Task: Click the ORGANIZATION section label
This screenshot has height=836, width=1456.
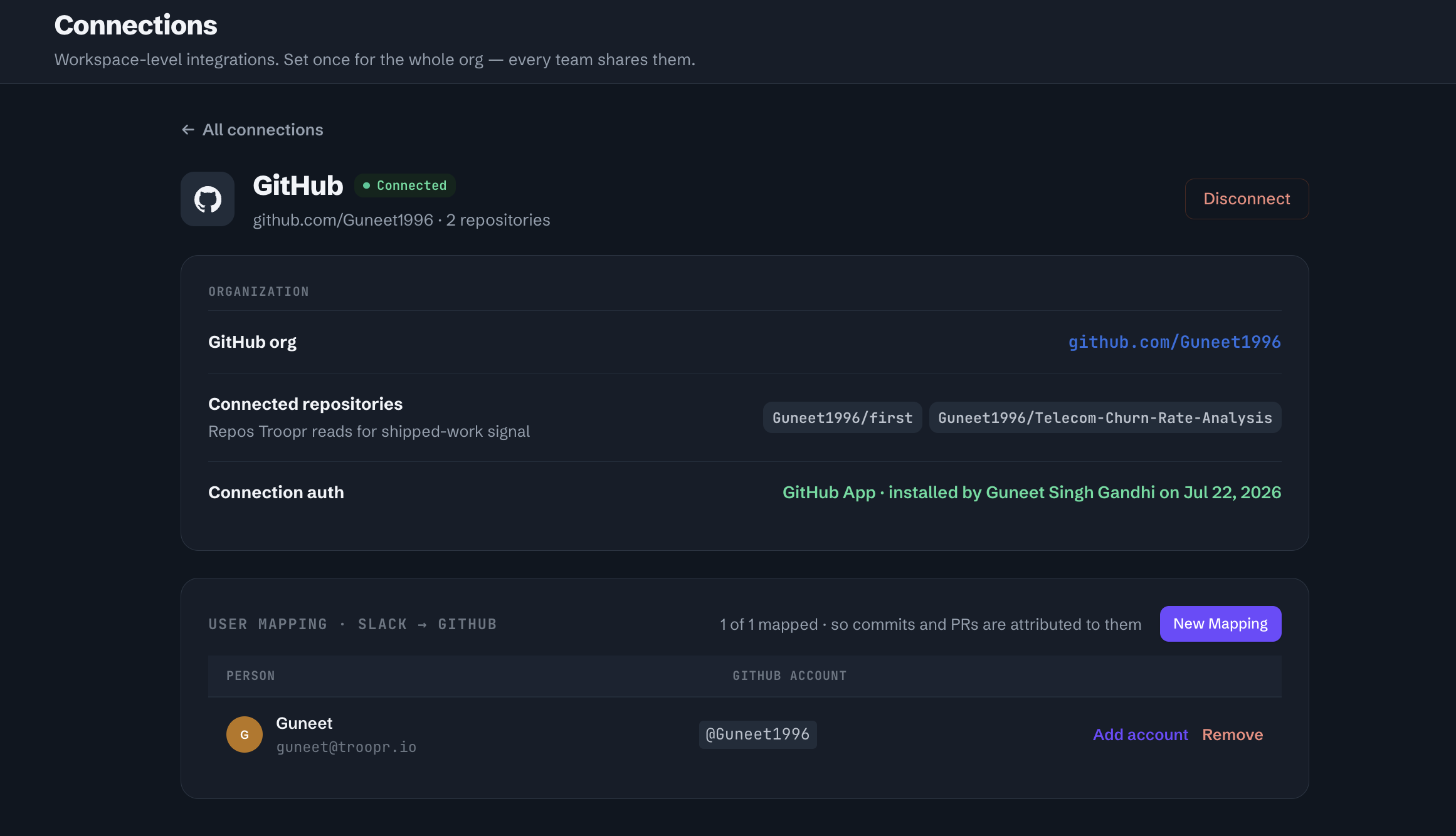Action: coord(258,291)
